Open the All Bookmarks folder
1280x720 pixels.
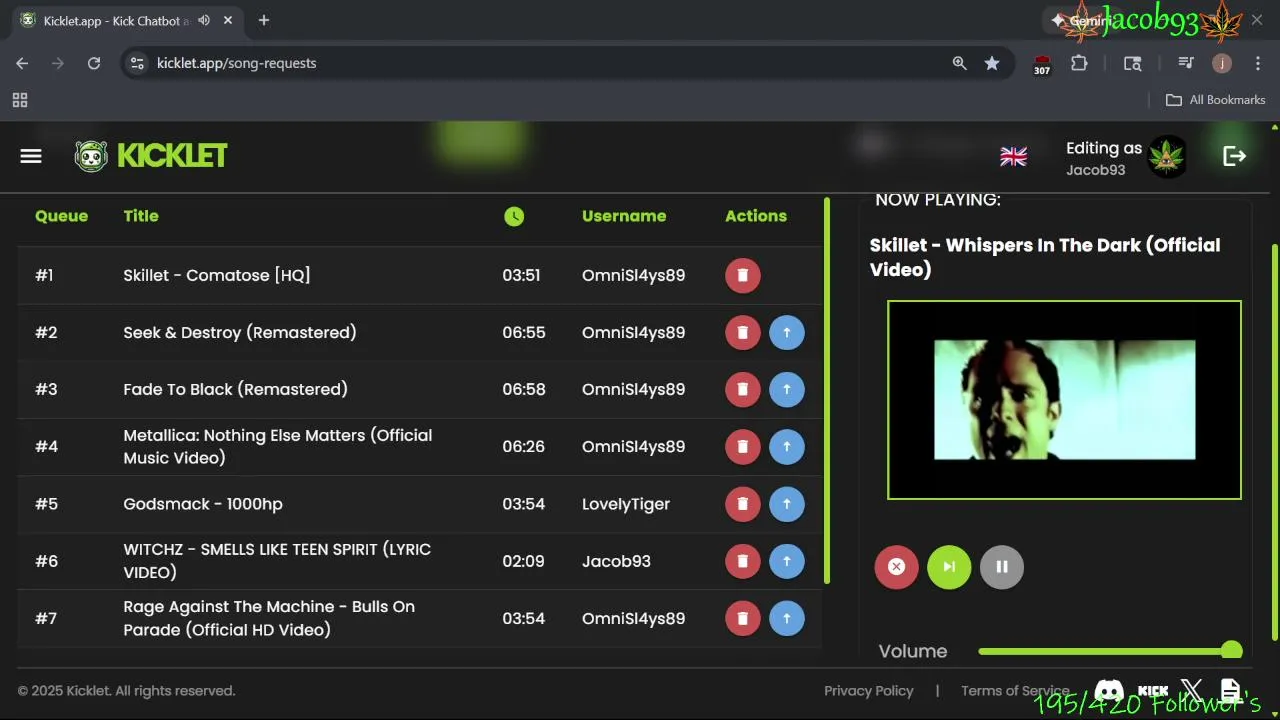[x=1216, y=100]
